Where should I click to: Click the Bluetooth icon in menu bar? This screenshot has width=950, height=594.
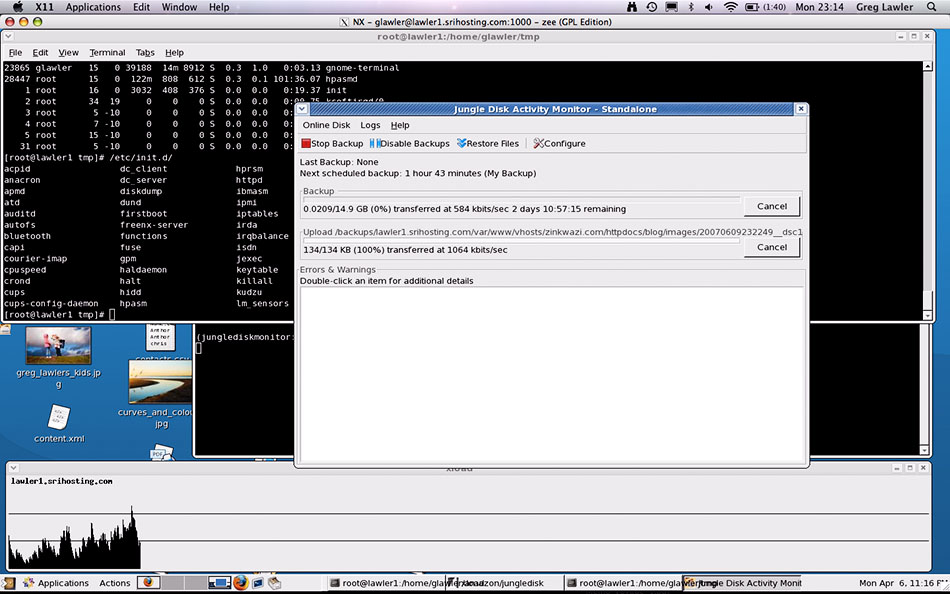tap(691, 7)
